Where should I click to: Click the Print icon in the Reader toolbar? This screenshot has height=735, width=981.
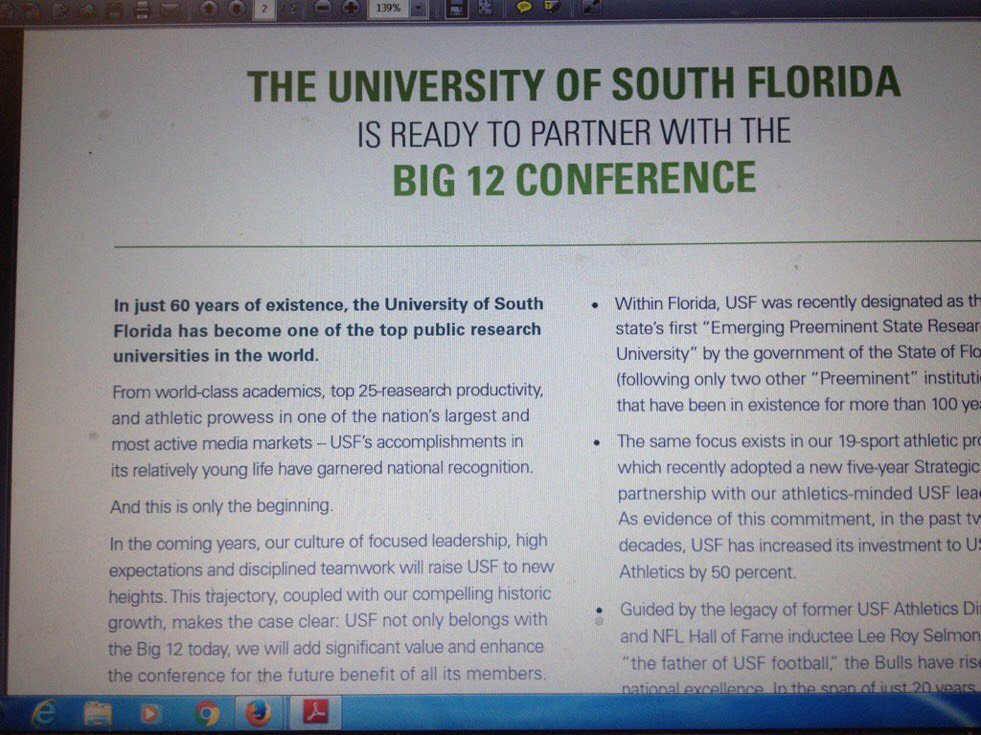pos(142,9)
